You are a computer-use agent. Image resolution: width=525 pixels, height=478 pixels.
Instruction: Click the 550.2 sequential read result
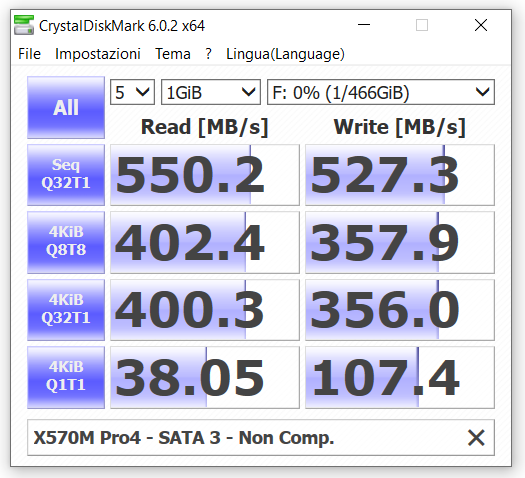point(205,175)
